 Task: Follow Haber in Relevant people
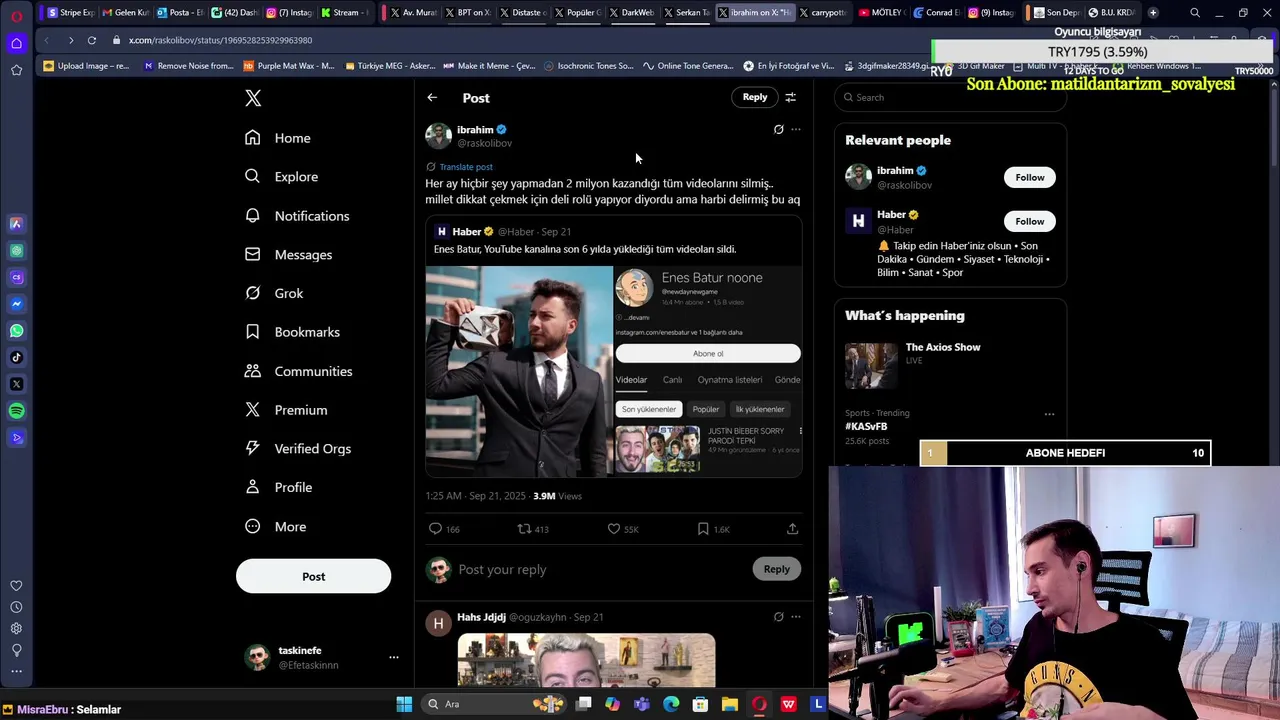pyautogui.click(x=1030, y=221)
